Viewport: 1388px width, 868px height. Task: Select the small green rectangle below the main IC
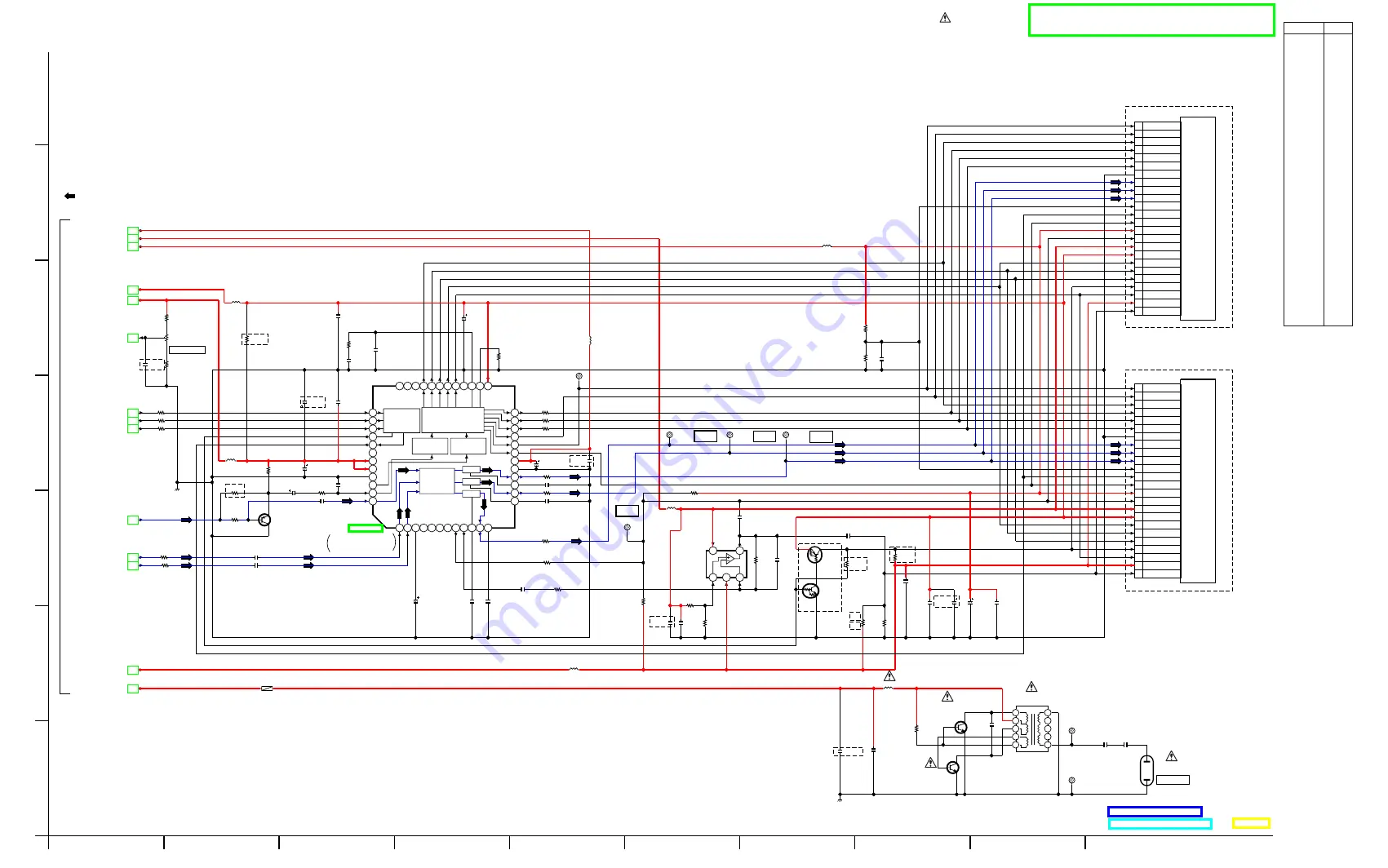[366, 528]
